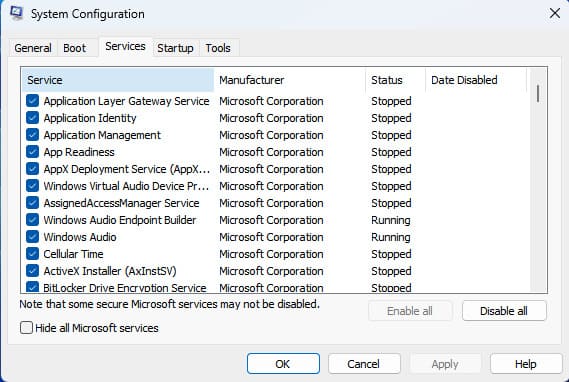
Task: Toggle the Cellular Time checkbox
Action: pyautogui.click(x=32, y=254)
